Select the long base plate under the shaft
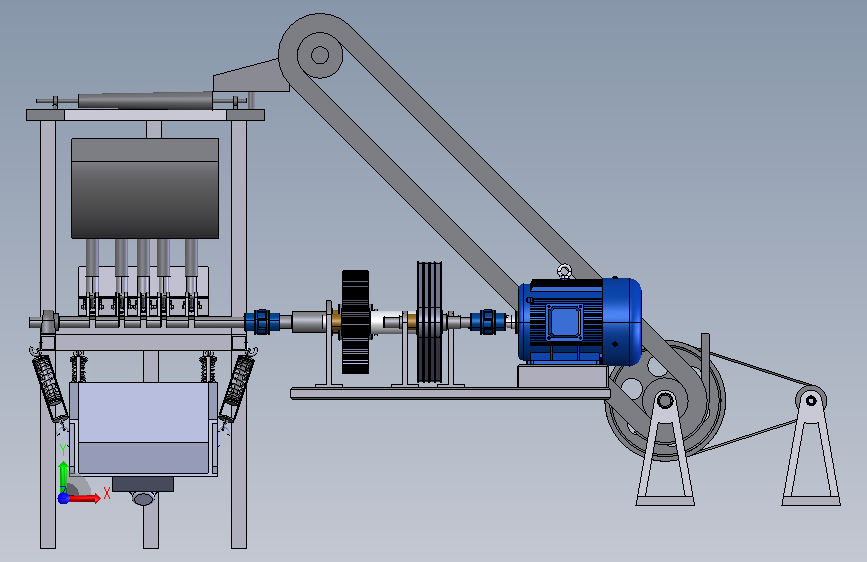867x562 pixels. click(x=451, y=393)
